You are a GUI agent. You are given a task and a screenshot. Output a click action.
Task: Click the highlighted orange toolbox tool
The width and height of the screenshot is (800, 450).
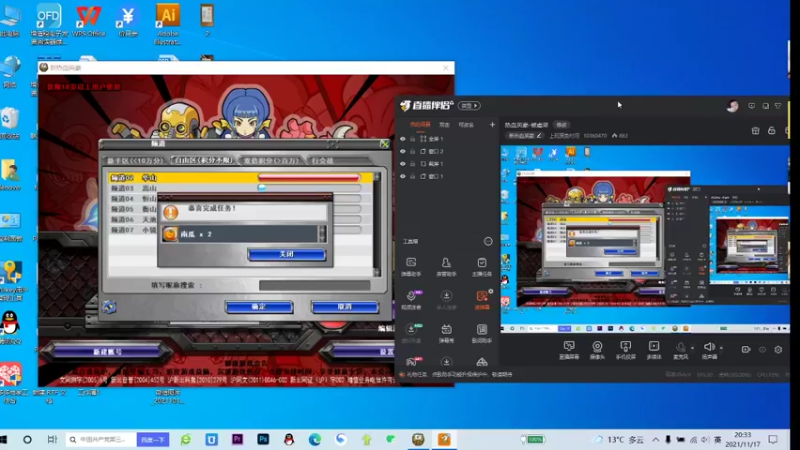[482, 299]
